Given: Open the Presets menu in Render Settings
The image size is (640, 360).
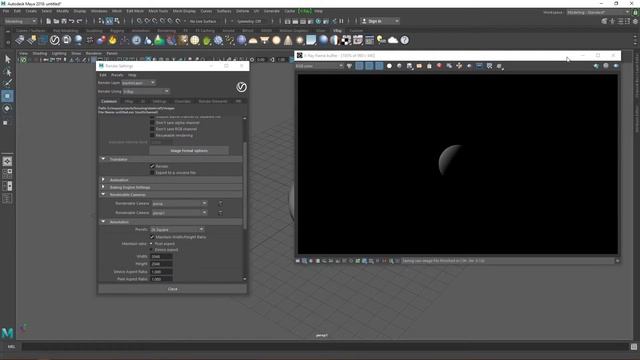Looking at the screenshot, I should tap(117, 75).
